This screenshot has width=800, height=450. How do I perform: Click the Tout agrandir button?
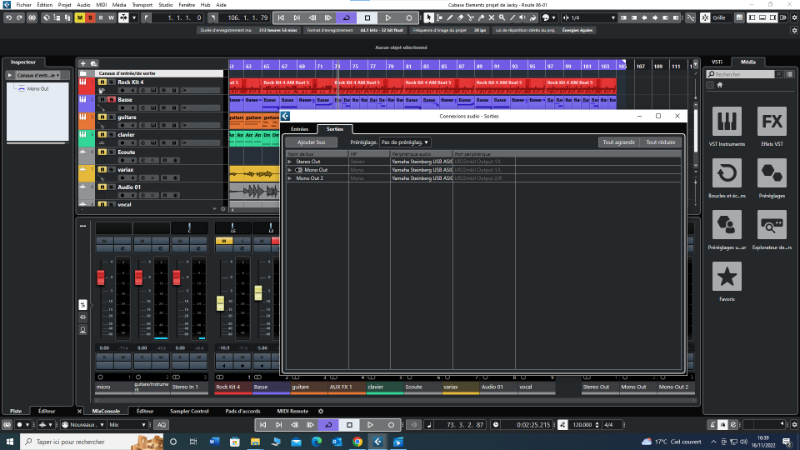[617, 142]
